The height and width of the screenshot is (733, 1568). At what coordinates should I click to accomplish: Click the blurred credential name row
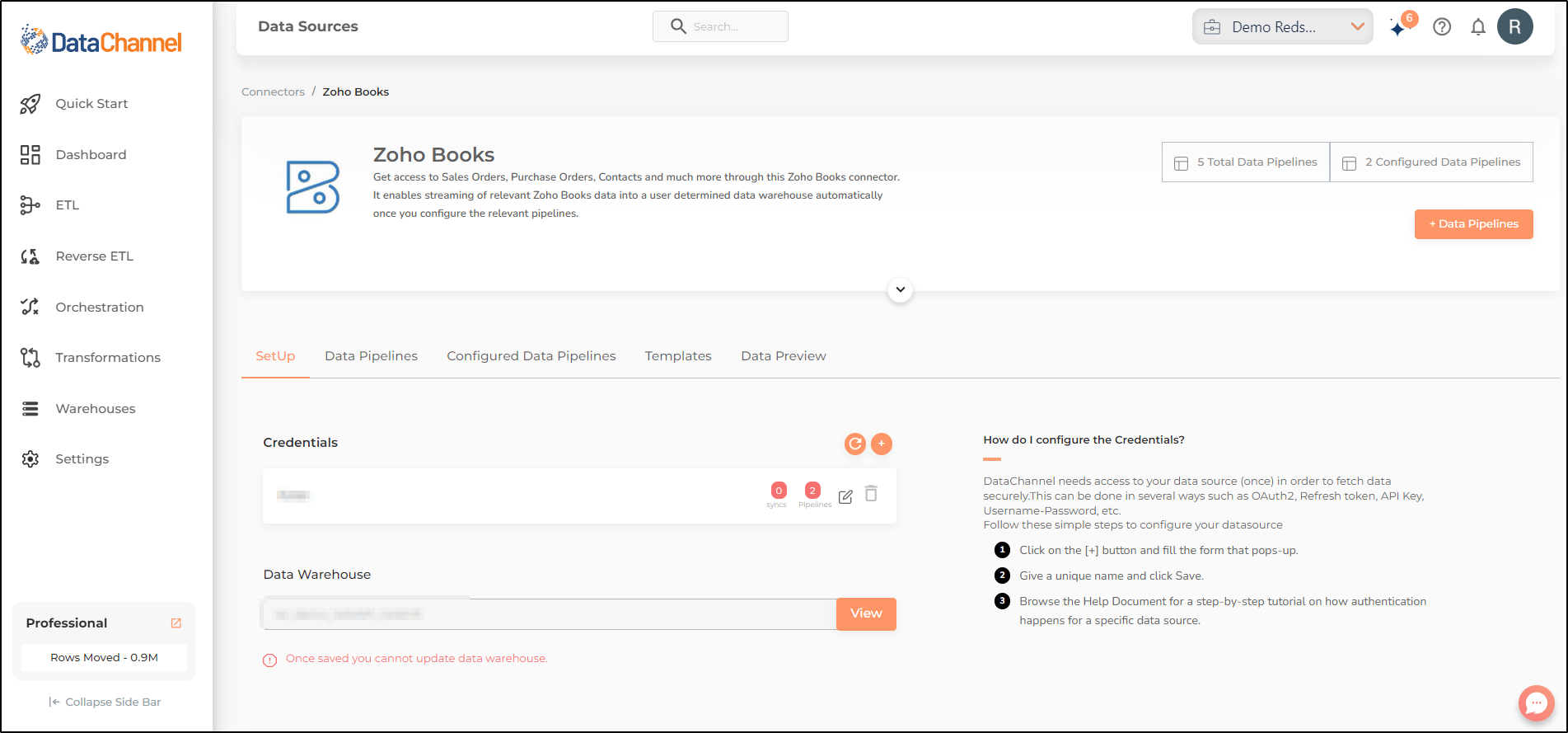tap(579, 496)
